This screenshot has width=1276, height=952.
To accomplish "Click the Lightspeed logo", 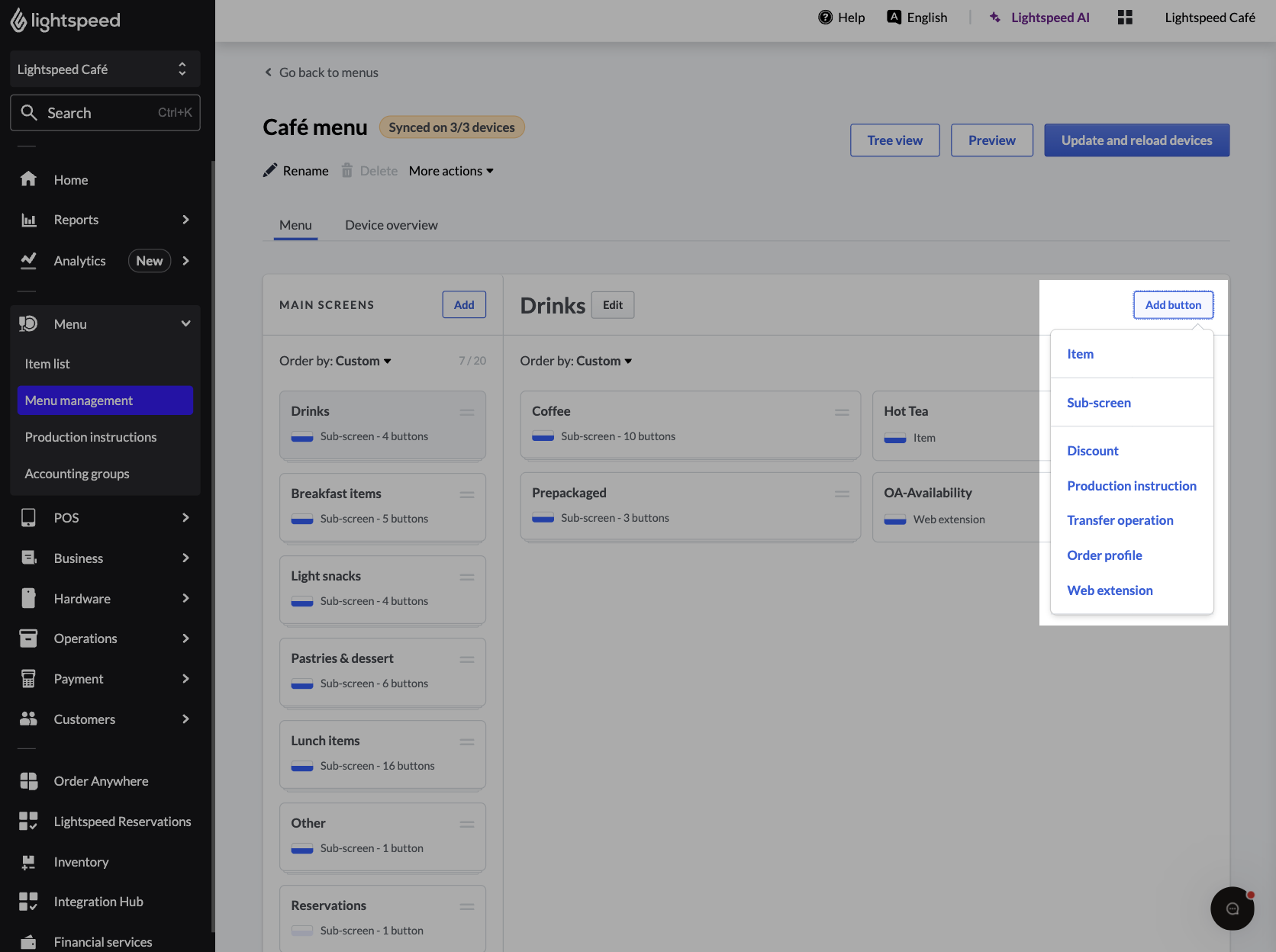I will coord(65,21).
